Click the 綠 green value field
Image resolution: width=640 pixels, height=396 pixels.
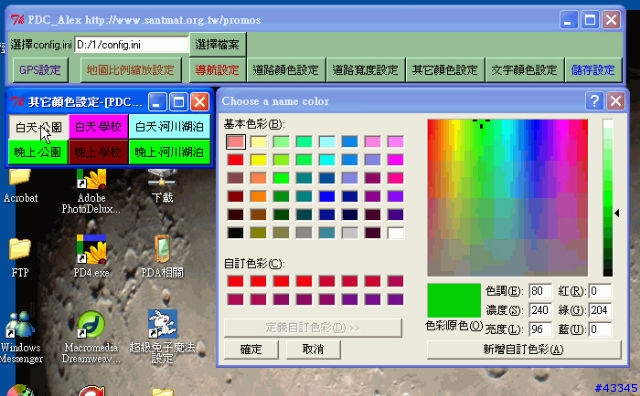[600, 310]
